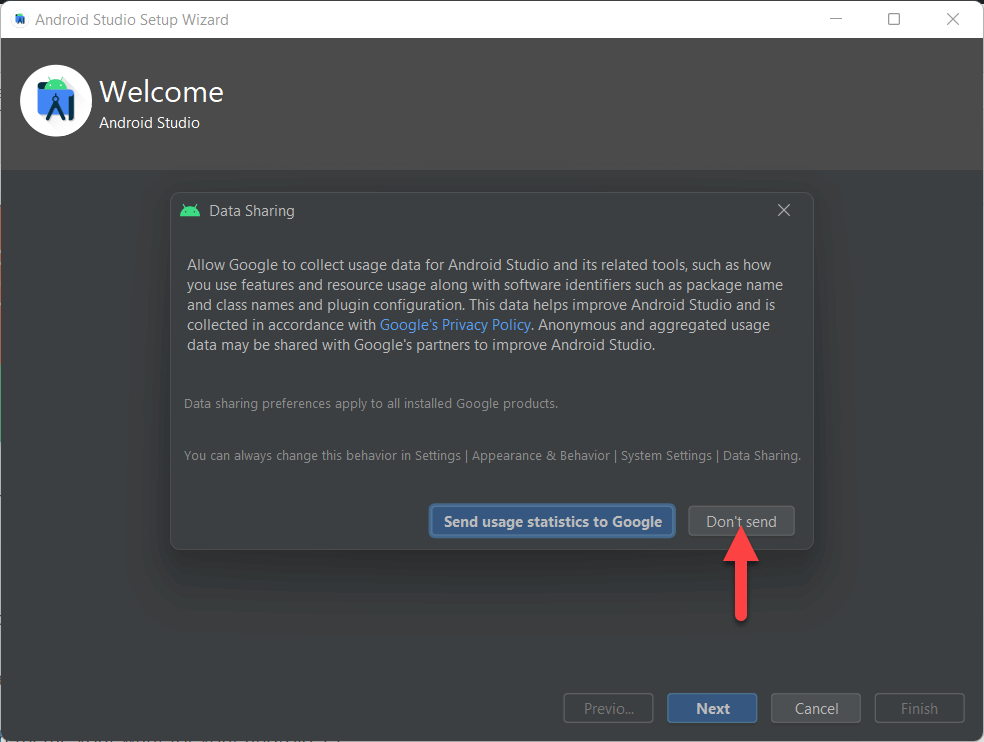
Task: Click the Android Studio subtitle under Welcome
Action: (x=149, y=123)
